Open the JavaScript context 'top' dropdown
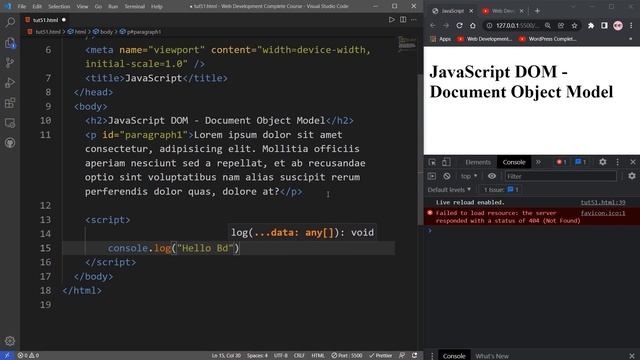 pyautogui.click(x=469, y=176)
